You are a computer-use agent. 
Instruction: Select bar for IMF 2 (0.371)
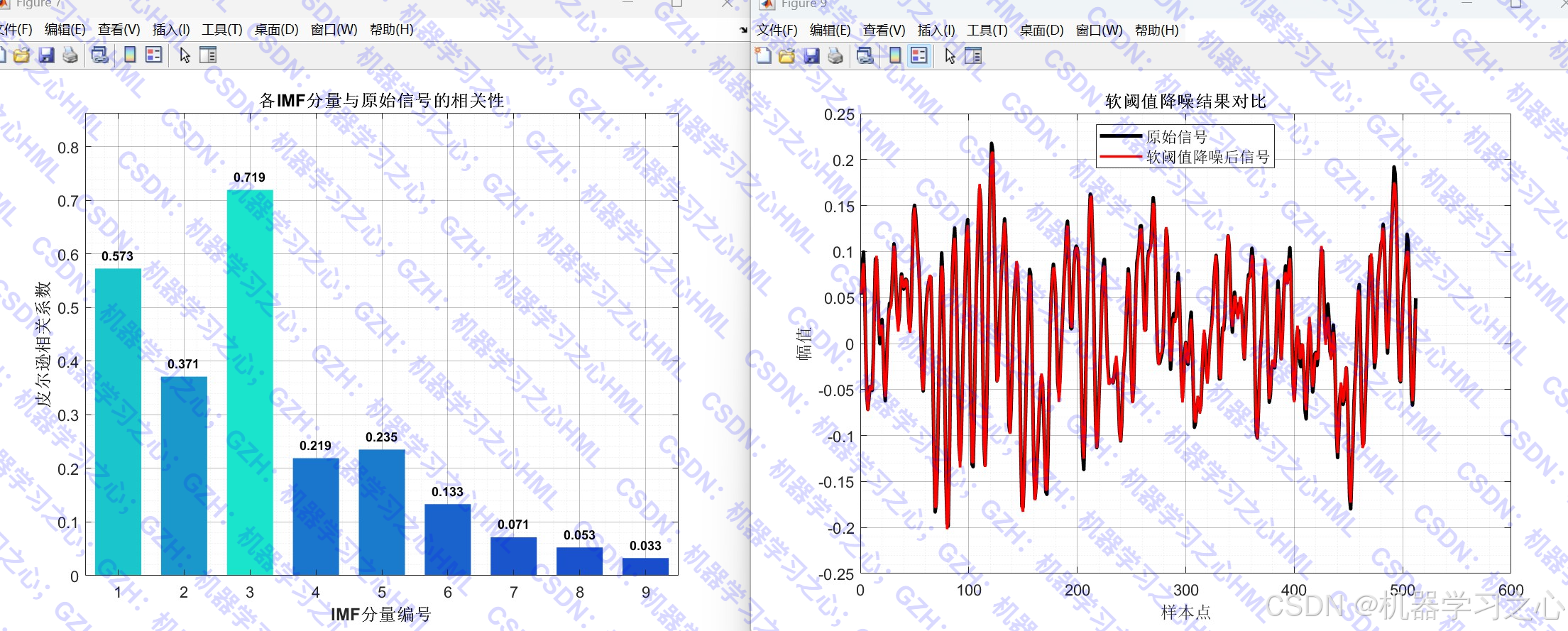[x=184, y=476]
